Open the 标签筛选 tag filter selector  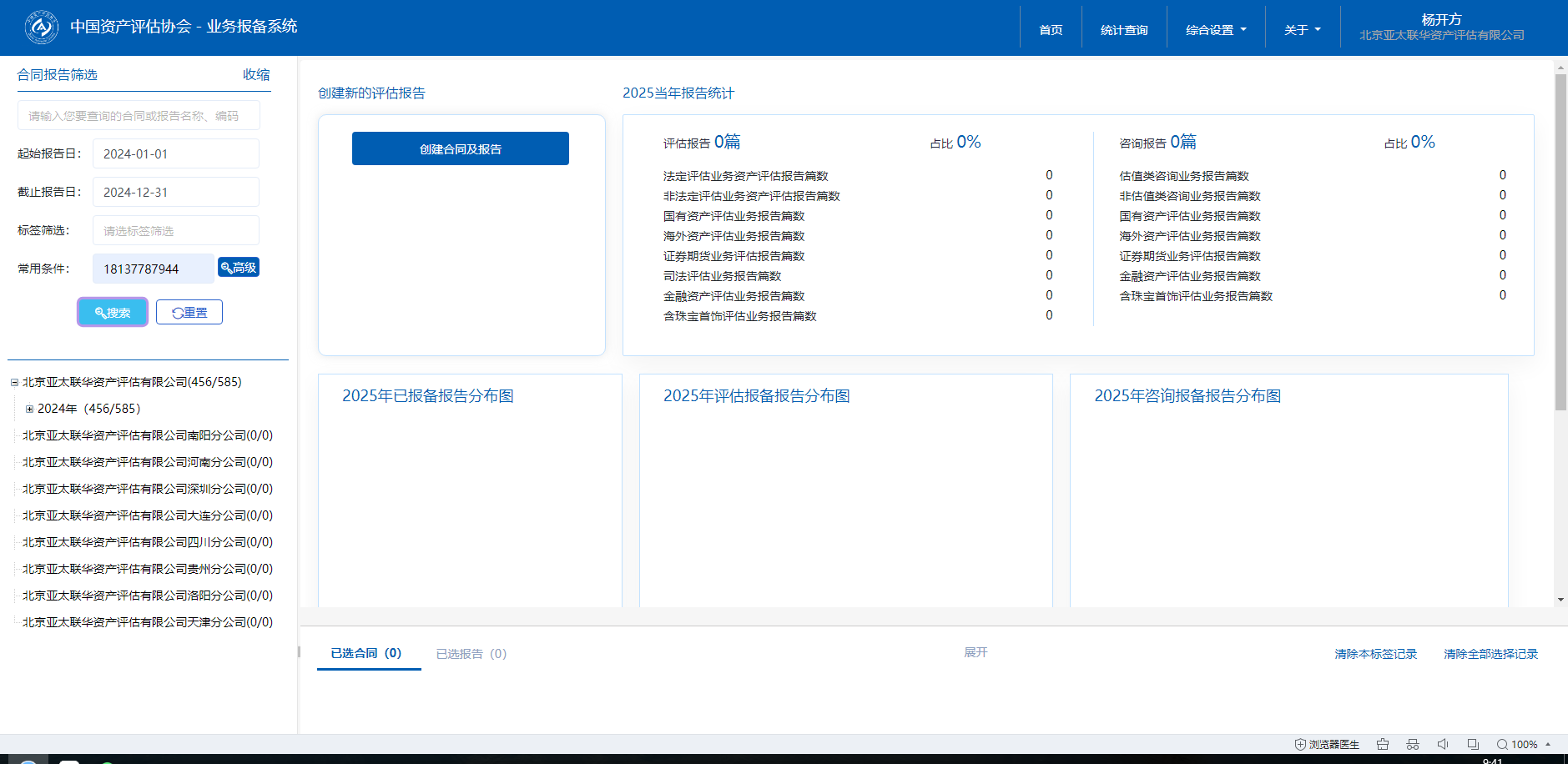coord(175,231)
